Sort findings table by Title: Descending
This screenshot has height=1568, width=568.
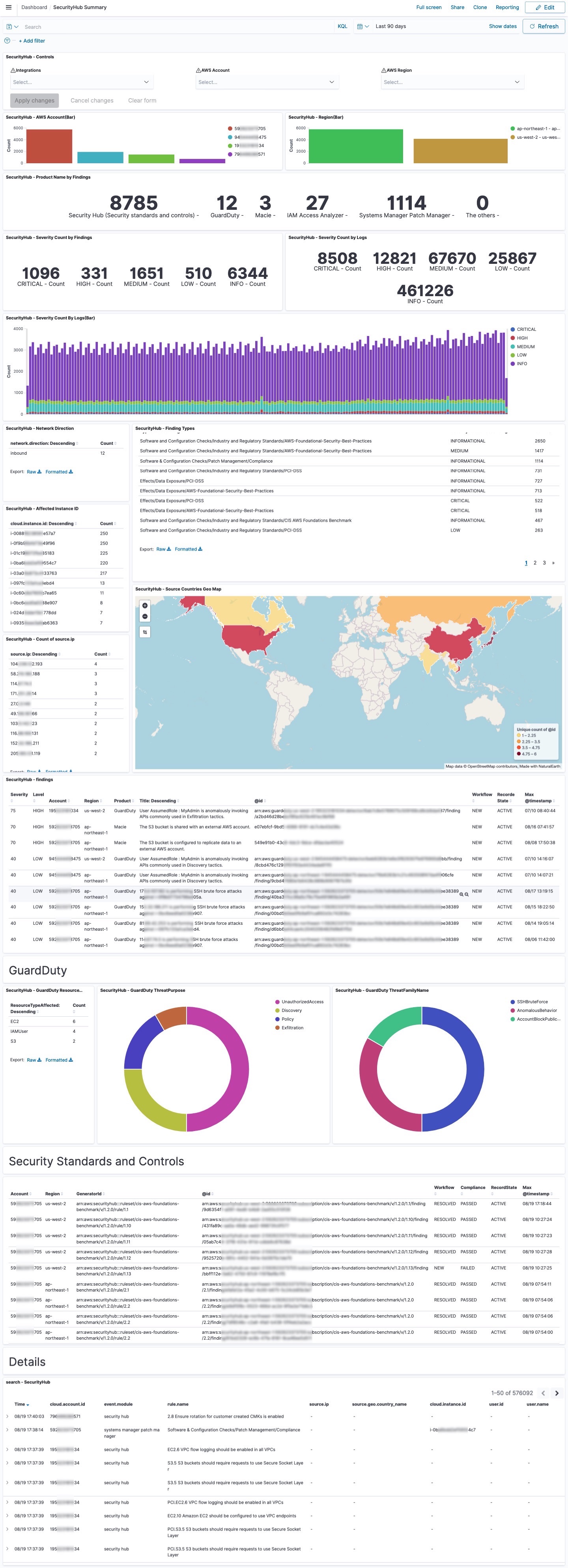pos(159,801)
